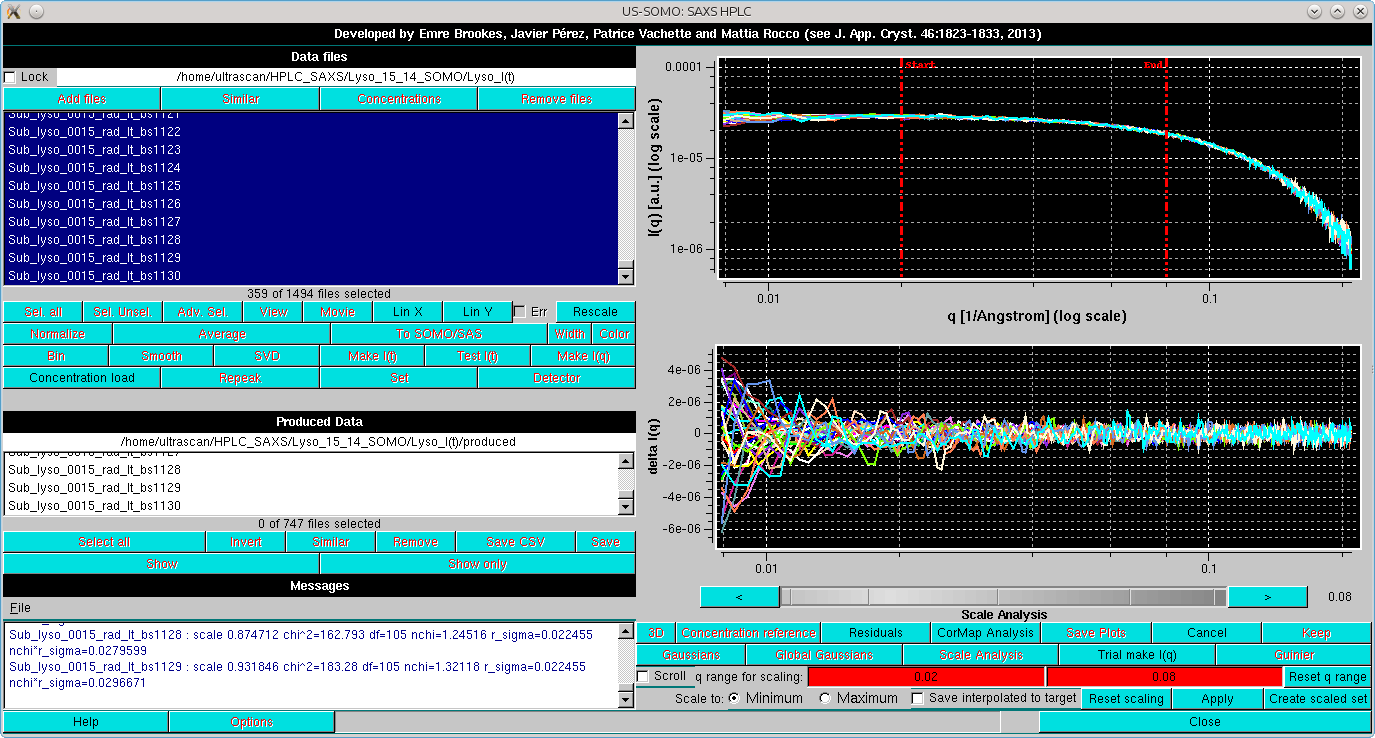
Task: Apply the current scaling
Action: [1217, 698]
